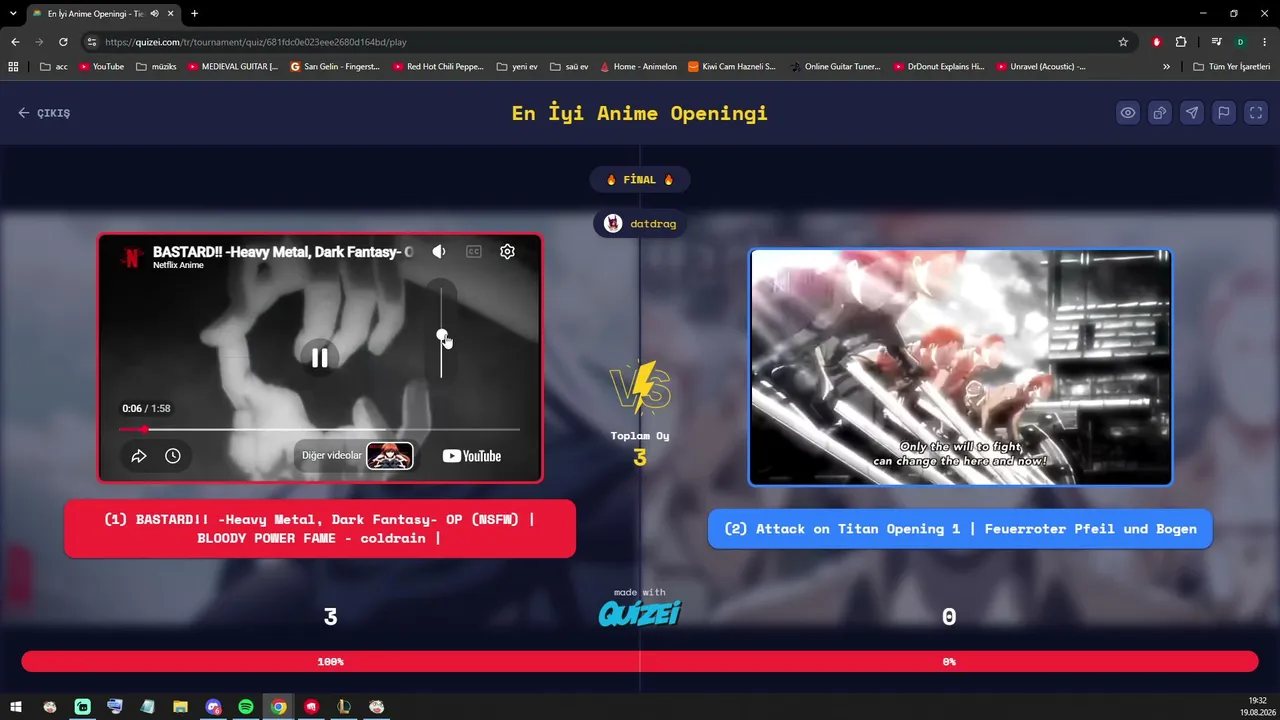This screenshot has width=1280, height=720.
Task: Open Diğer videolar suggestions
Action: (357, 456)
